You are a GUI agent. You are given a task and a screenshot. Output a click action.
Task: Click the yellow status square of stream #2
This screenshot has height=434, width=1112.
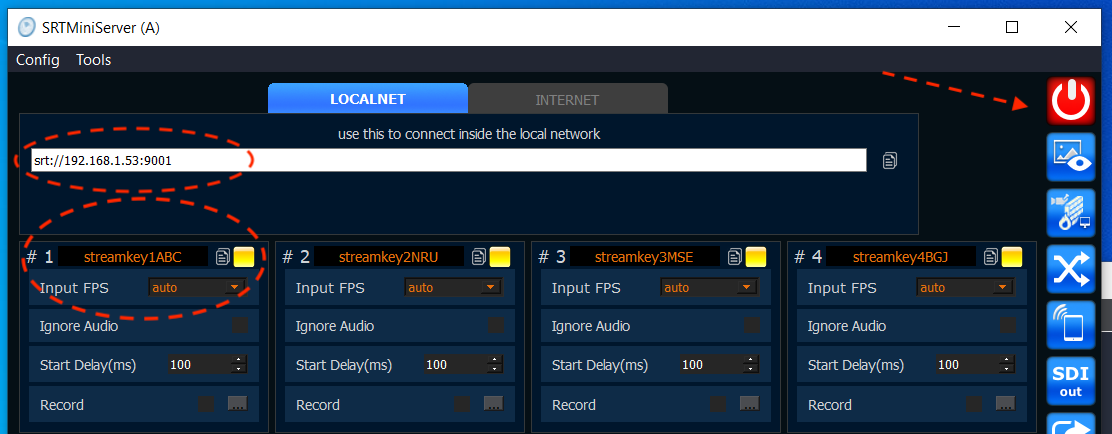500,257
